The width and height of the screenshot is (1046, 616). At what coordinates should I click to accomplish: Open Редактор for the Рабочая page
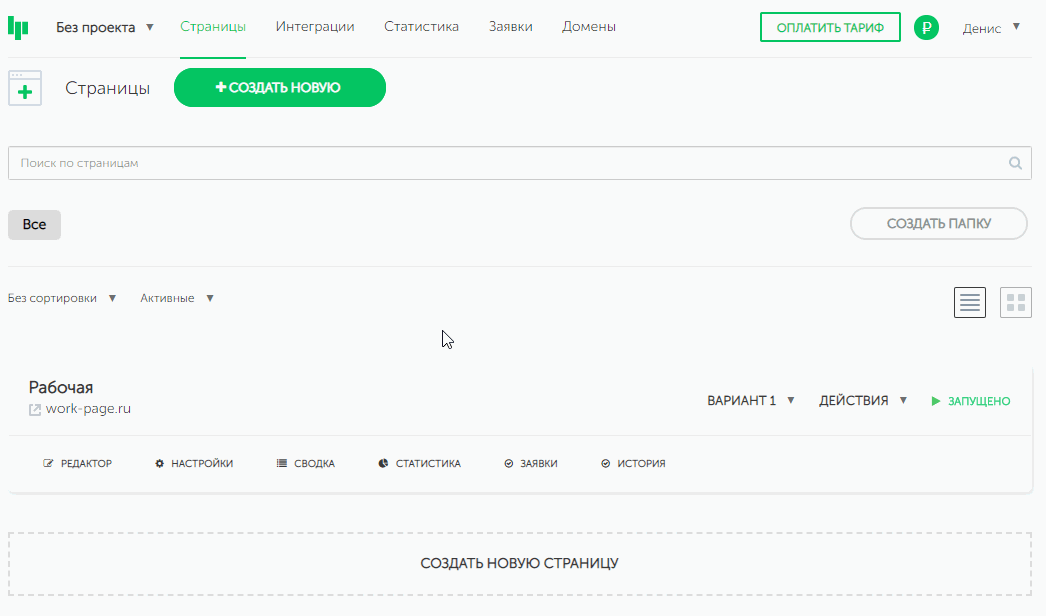pyautogui.click(x=78, y=464)
